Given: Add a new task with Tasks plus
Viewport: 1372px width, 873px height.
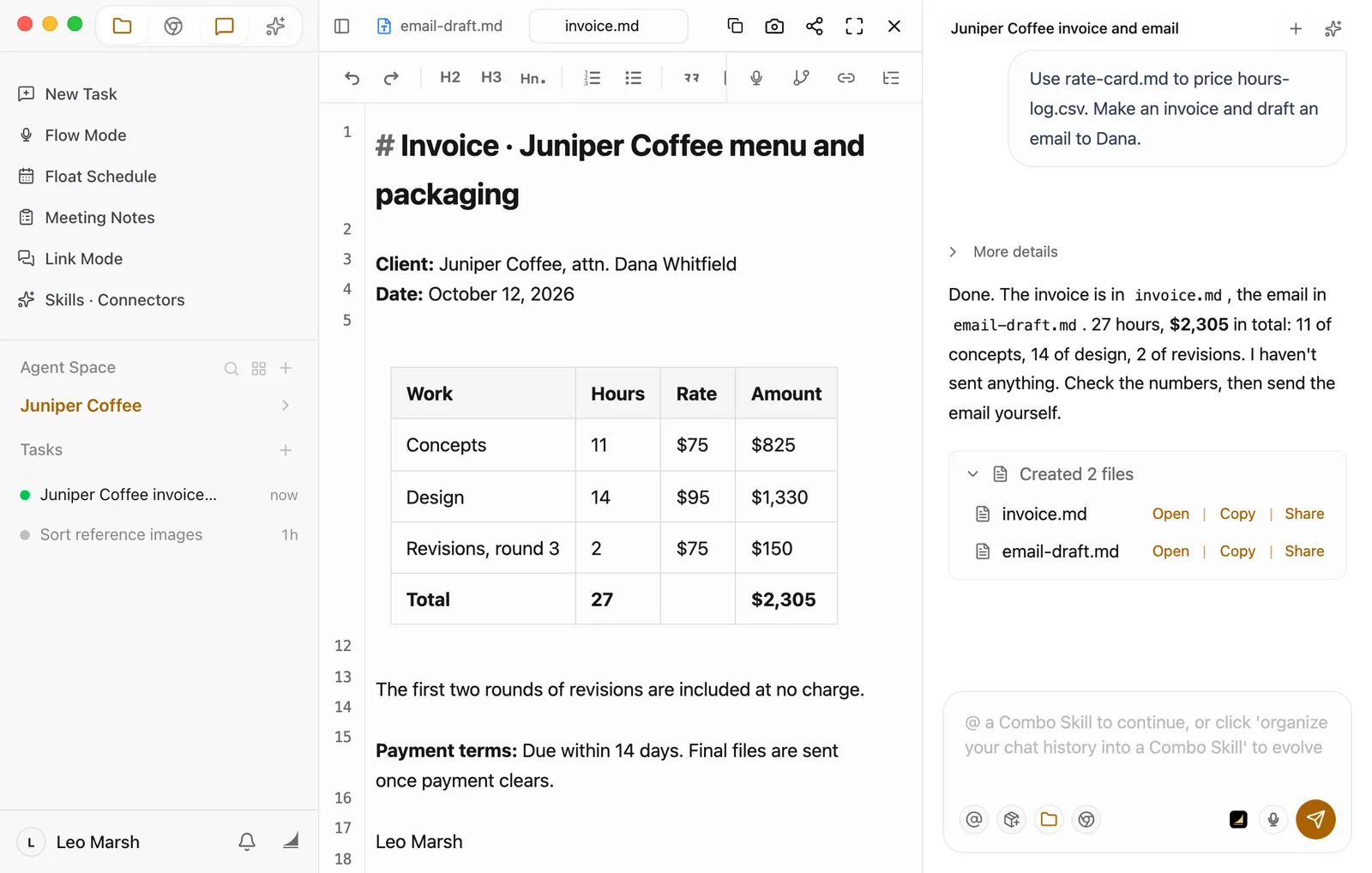Looking at the screenshot, I should pyautogui.click(x=286, y=450).
